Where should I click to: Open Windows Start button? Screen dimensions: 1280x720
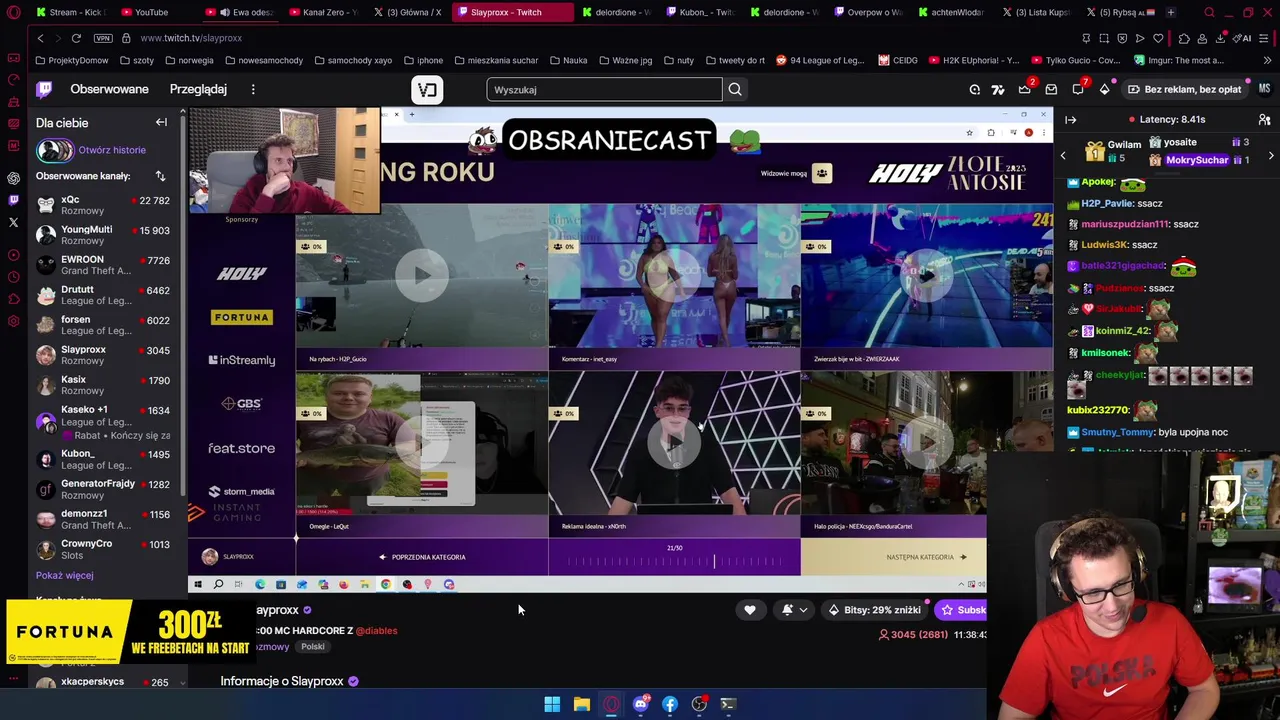(552, 704)
